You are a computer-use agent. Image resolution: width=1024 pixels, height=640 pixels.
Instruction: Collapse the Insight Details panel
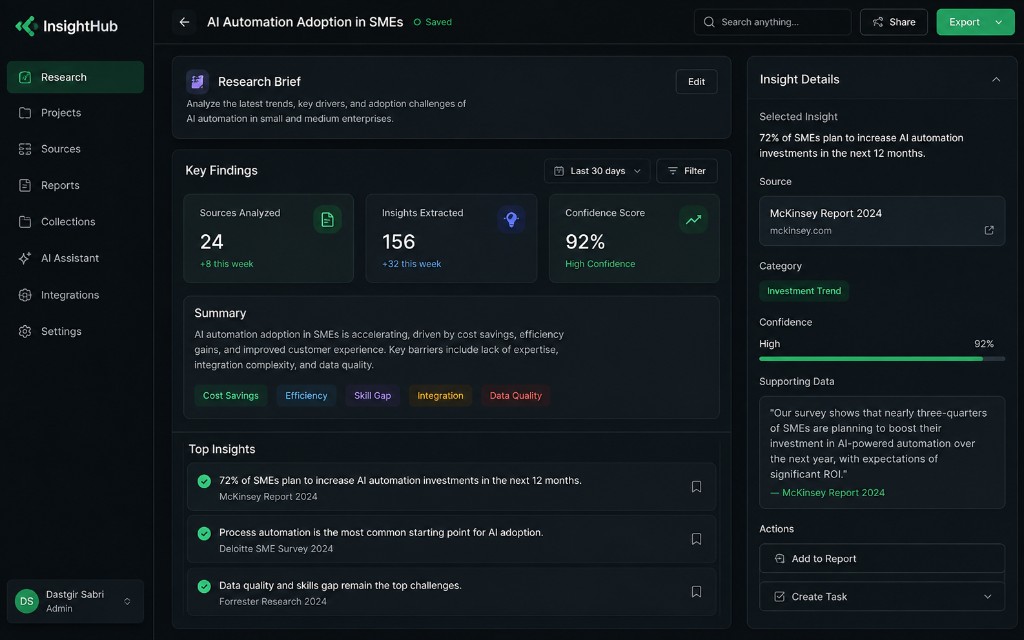pyautogui.click(x=996, y=80)
